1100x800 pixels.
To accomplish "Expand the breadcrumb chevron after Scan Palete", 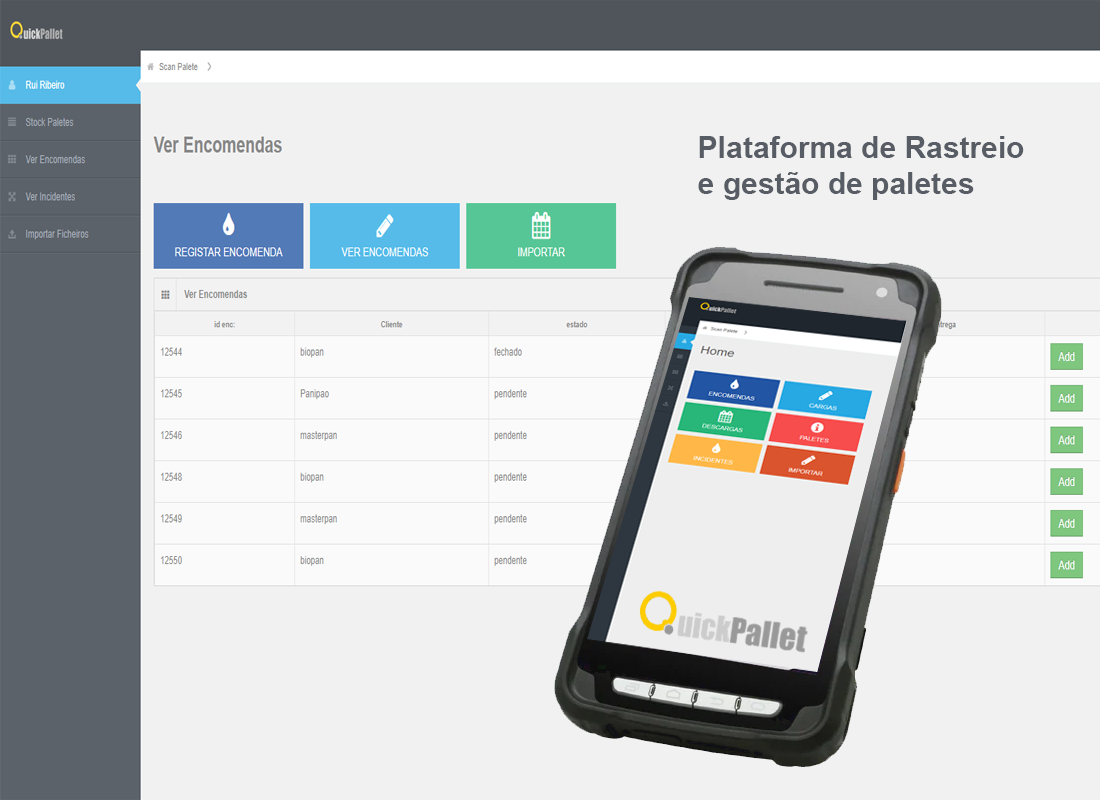I will (209, 67).
